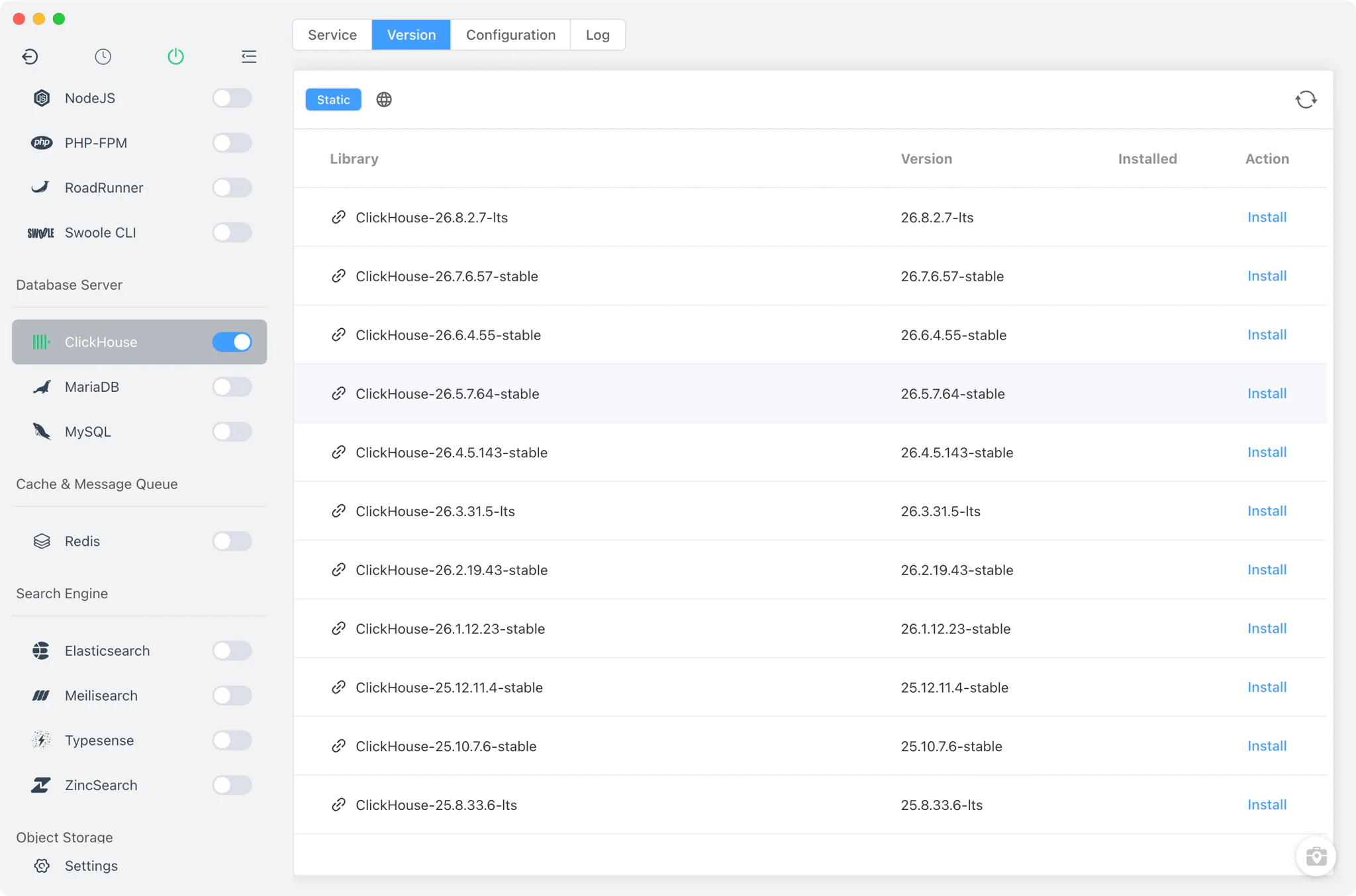Viewport: 1356px width, 896px height.
Task: Click the Static button
Action: click(x=333, y=99)
